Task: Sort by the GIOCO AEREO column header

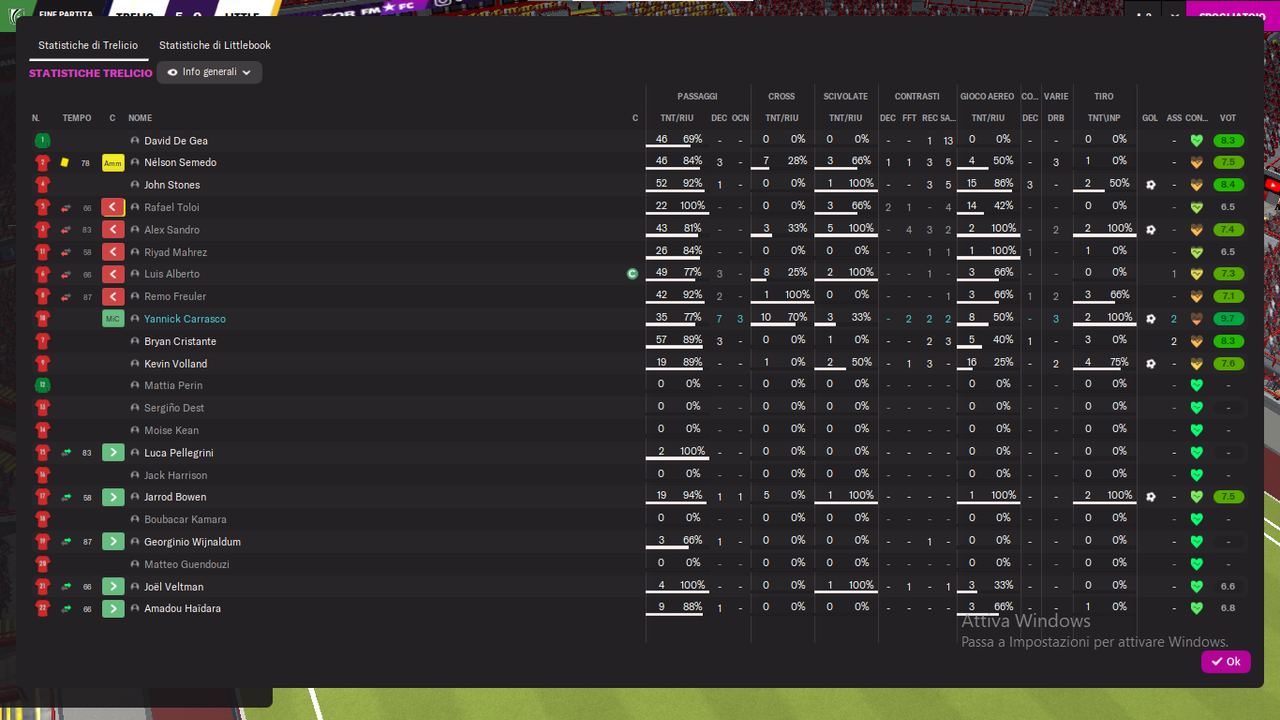Action: pos(987,97)
